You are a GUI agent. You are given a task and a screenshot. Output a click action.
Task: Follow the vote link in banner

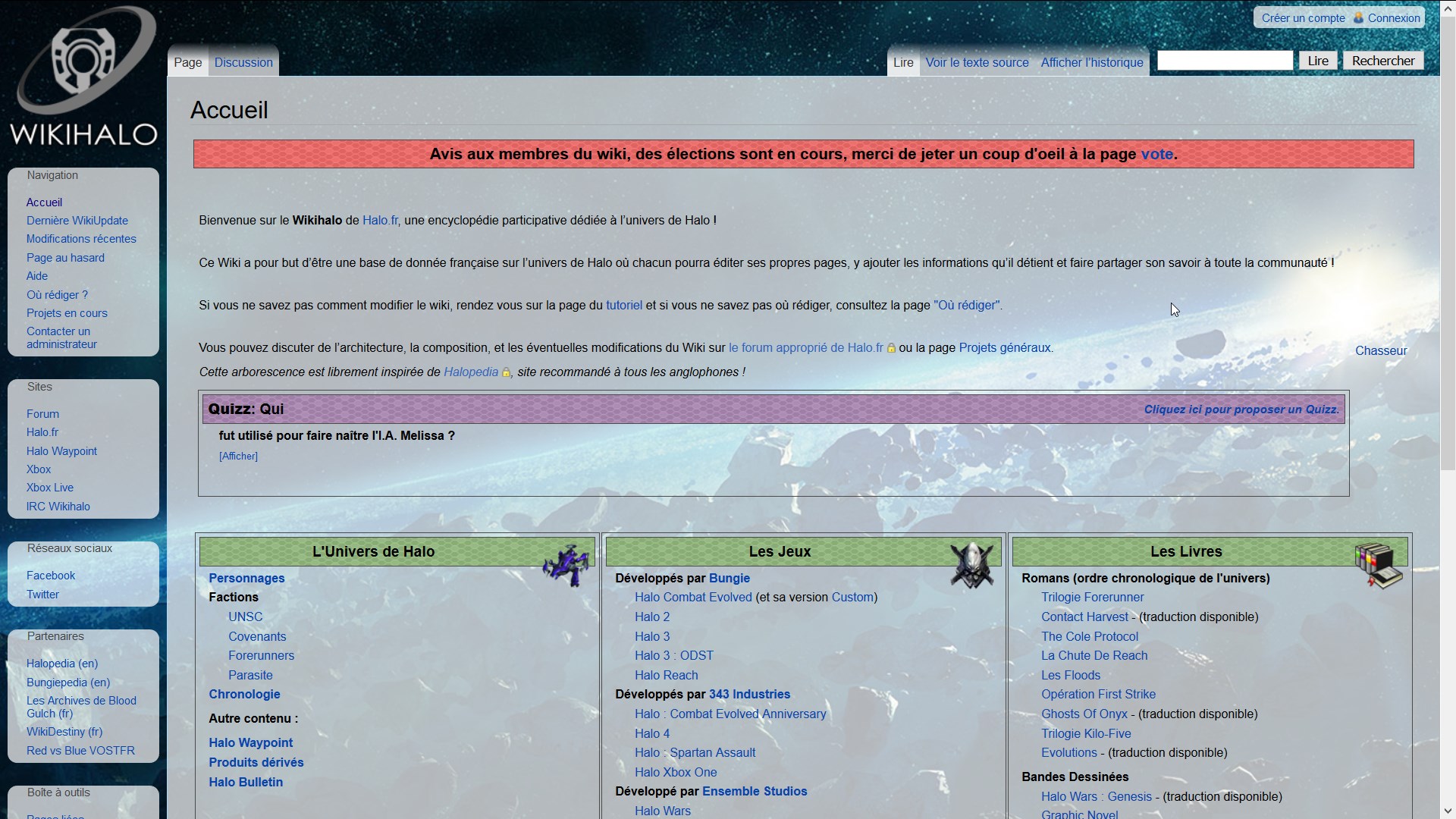pos(1156,154)
